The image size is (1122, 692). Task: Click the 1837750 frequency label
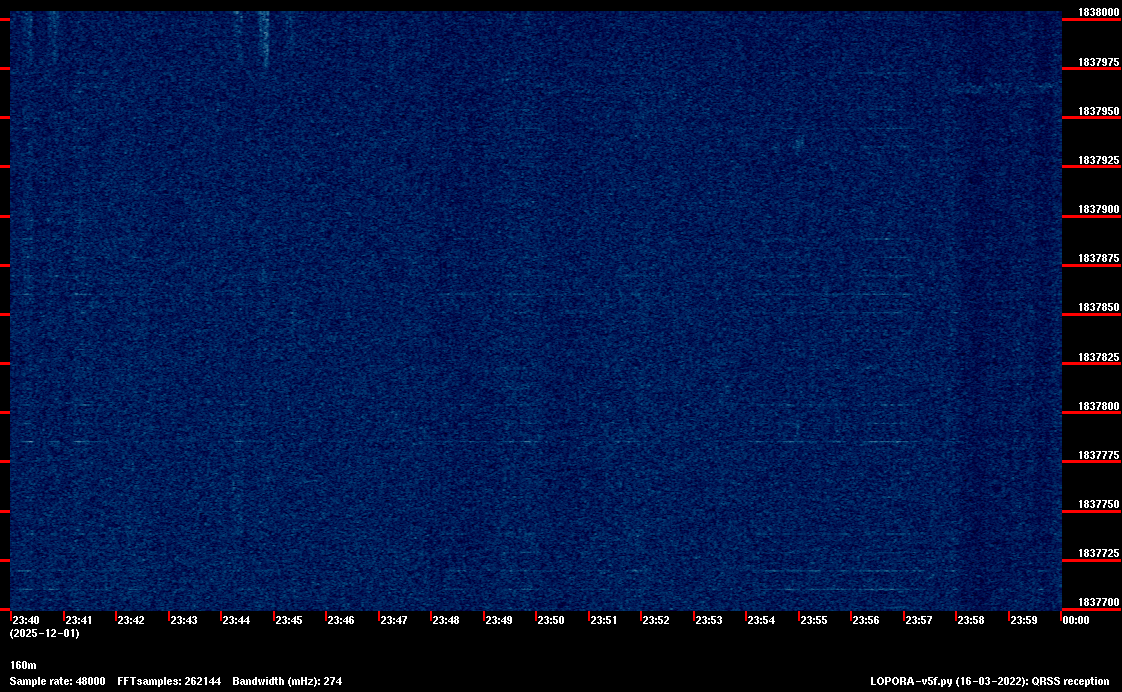1098,505
